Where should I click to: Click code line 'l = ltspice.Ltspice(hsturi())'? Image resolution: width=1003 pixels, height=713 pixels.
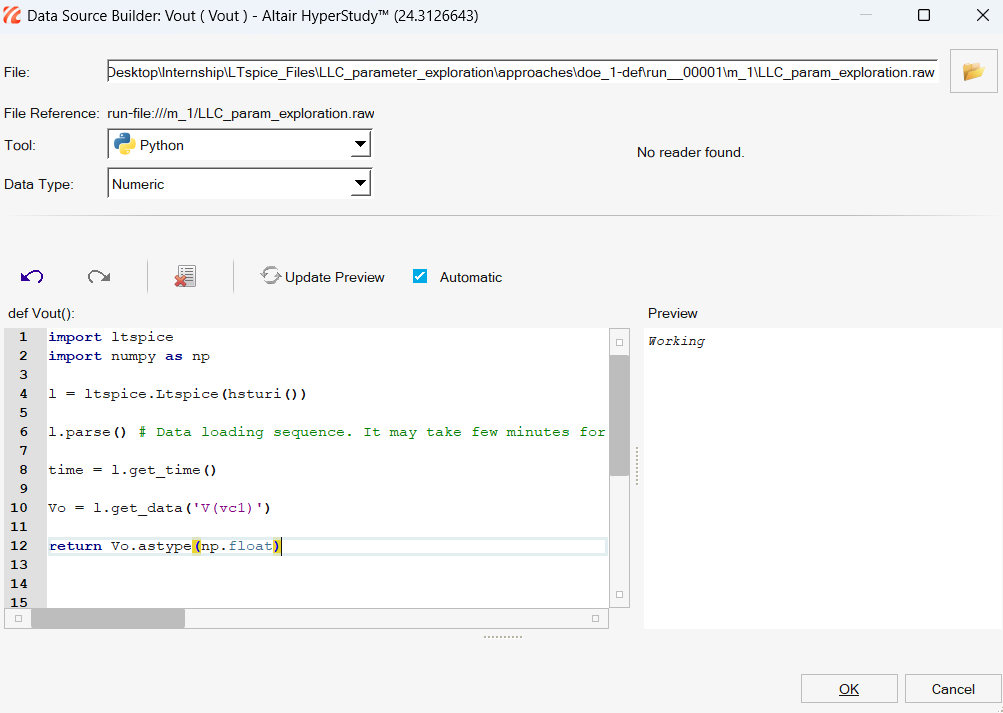[178, 394]
